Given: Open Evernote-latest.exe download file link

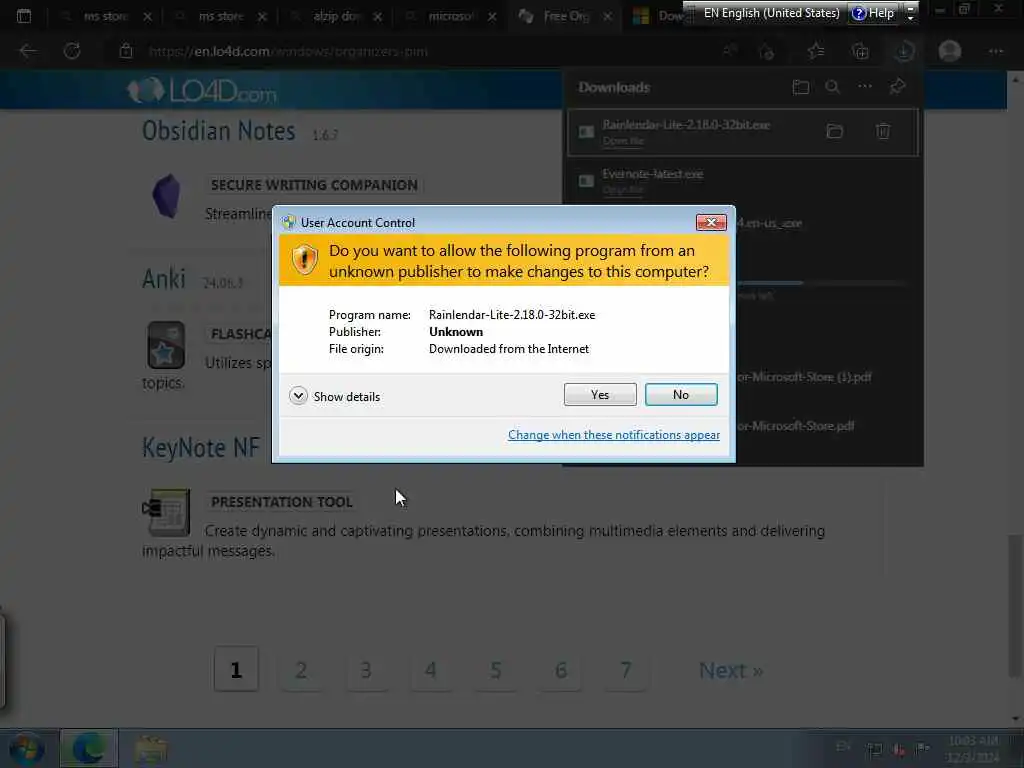Looking at the screenshot, I should click(623, 189).
